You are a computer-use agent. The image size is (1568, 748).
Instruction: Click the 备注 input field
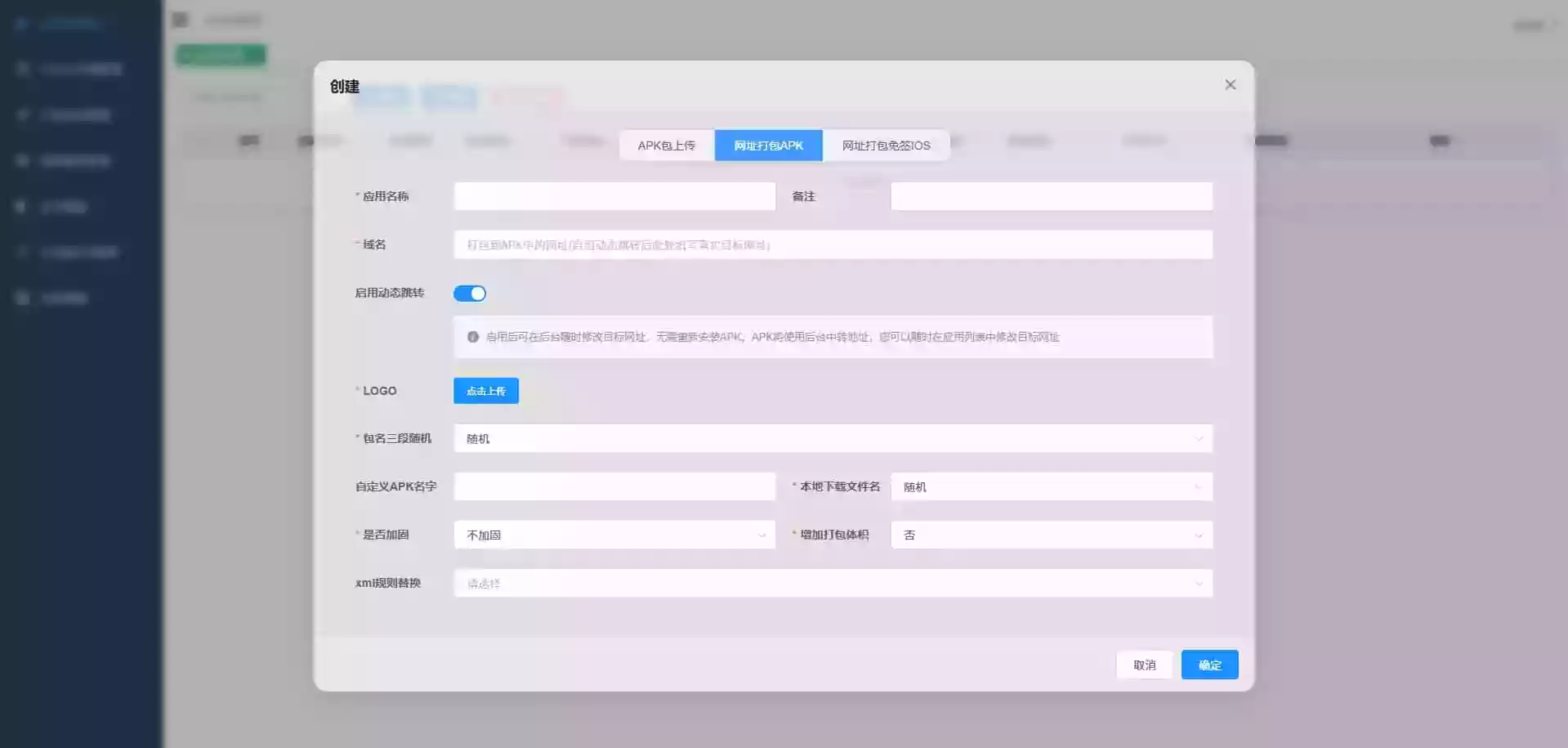(1052, 196)
